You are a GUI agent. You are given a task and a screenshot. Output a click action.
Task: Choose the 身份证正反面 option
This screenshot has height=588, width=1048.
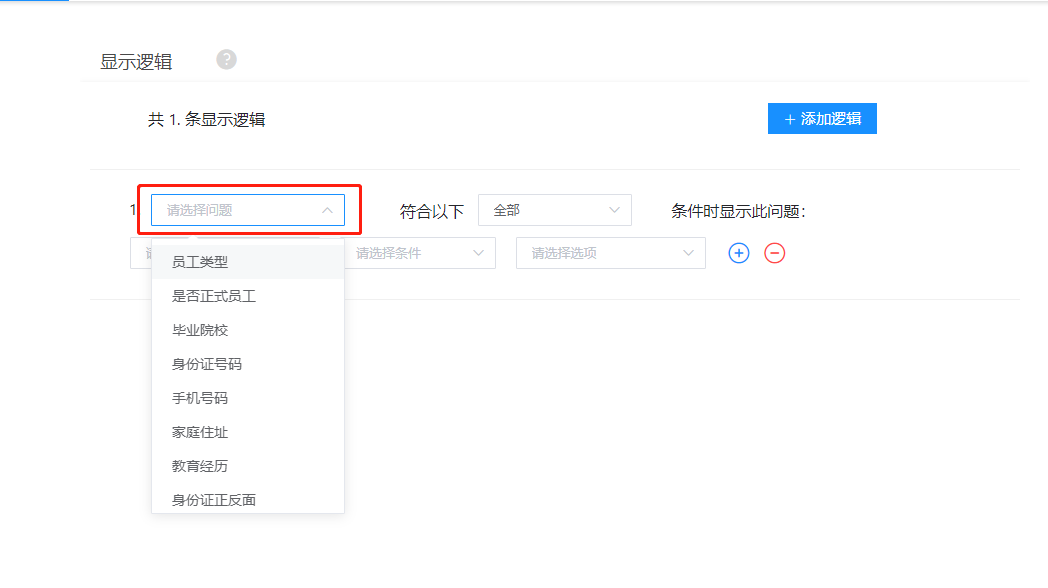click(x=214, y=499)
